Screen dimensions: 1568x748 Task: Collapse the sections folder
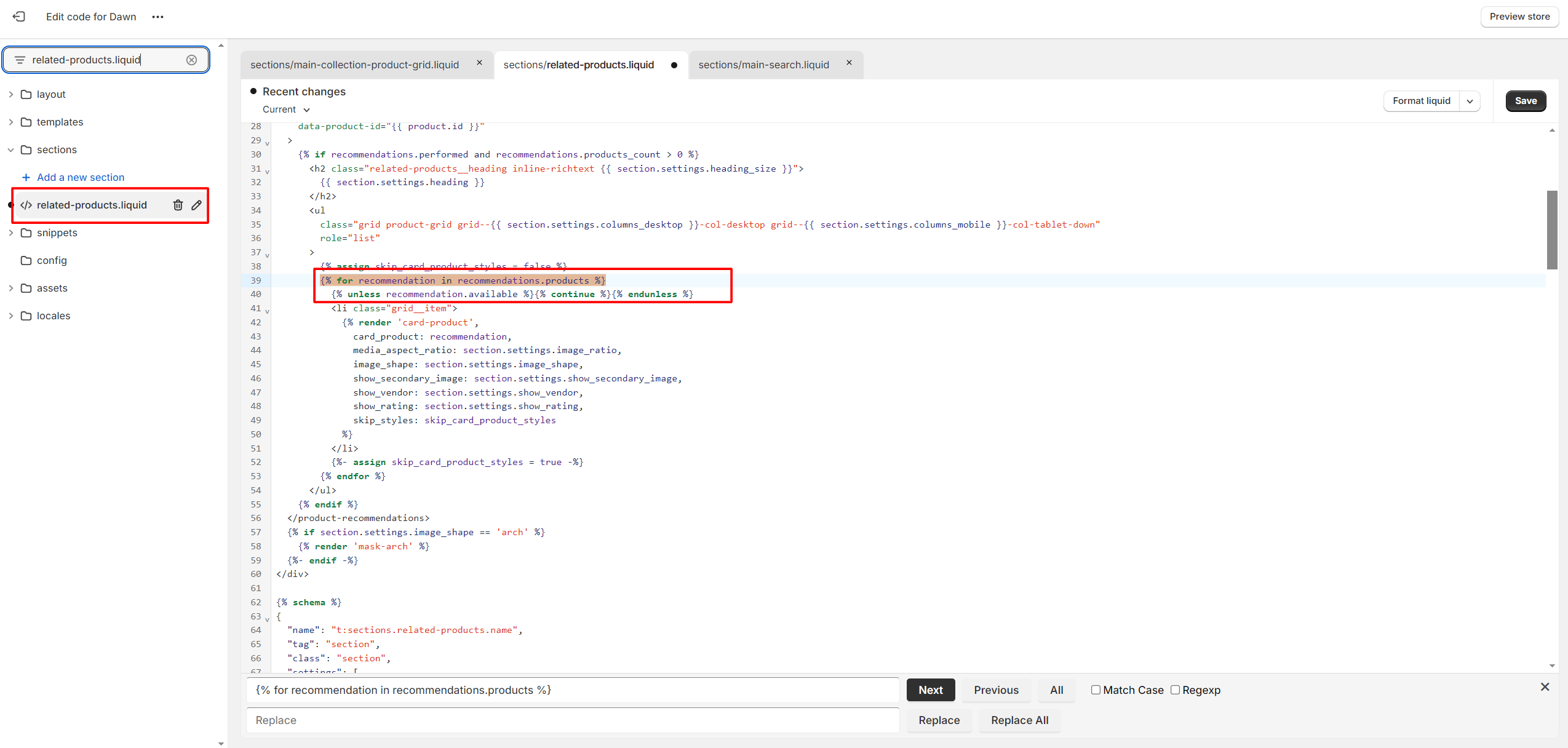coord(10,149)
